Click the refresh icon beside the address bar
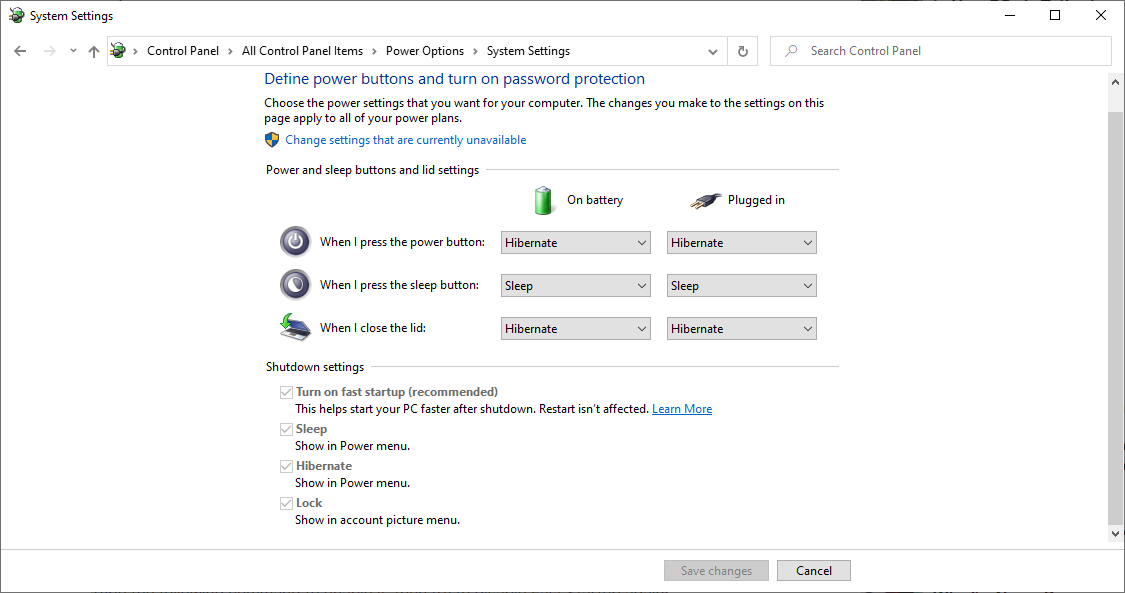1125x593 pixels. click(743, 51)
